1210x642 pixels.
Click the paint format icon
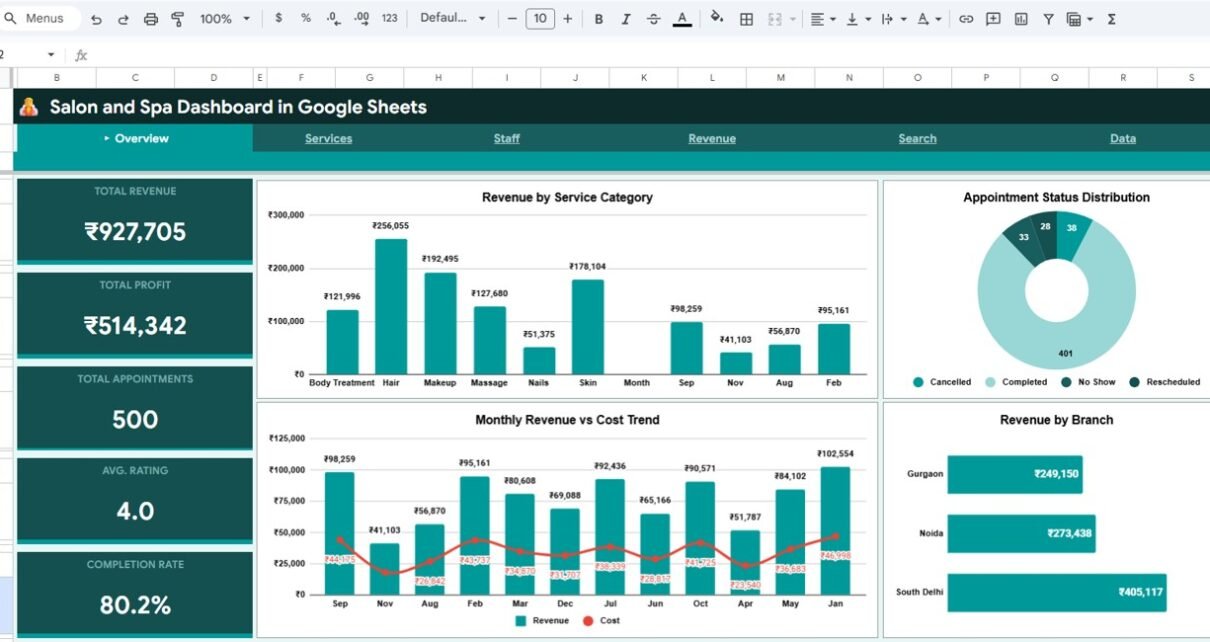[x=178, y=19]
